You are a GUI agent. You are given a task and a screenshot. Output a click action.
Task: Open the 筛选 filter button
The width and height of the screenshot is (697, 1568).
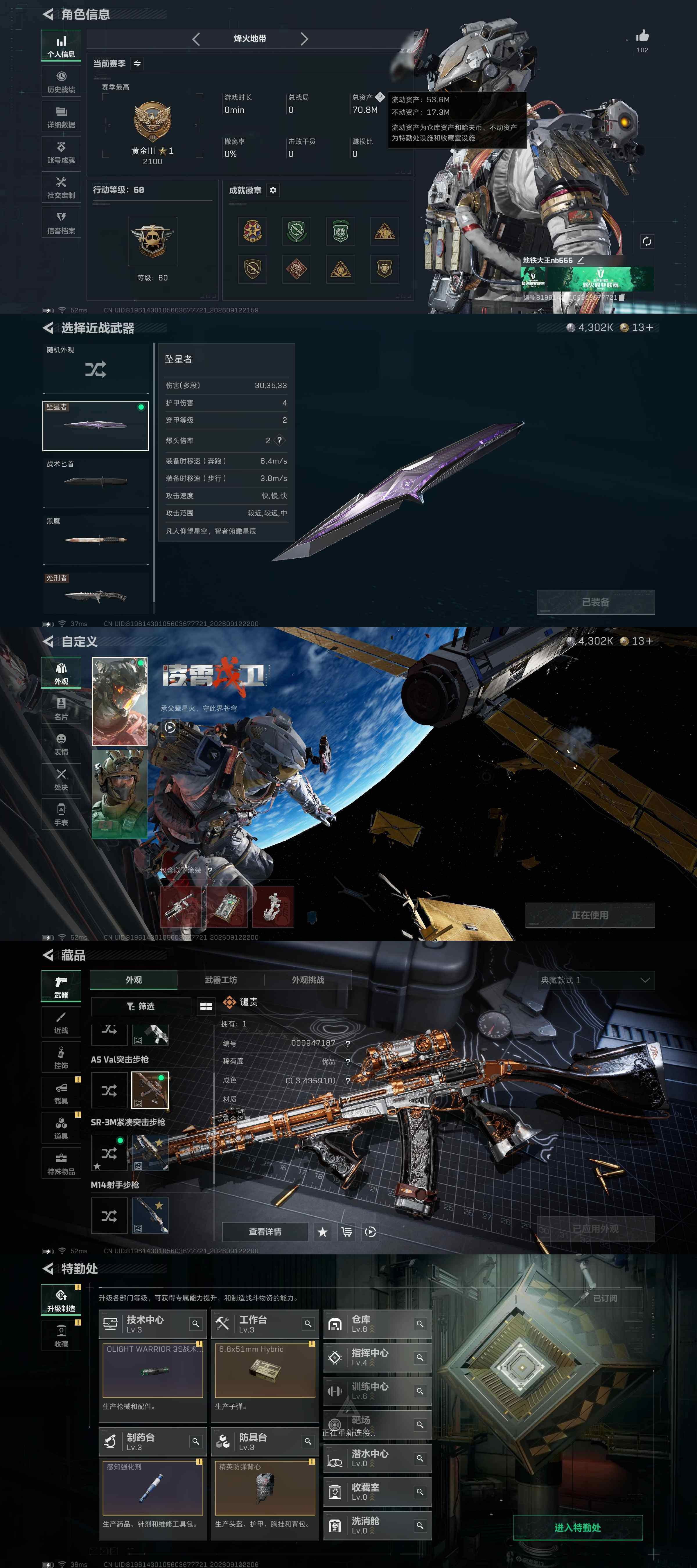tap(141, 1006)
